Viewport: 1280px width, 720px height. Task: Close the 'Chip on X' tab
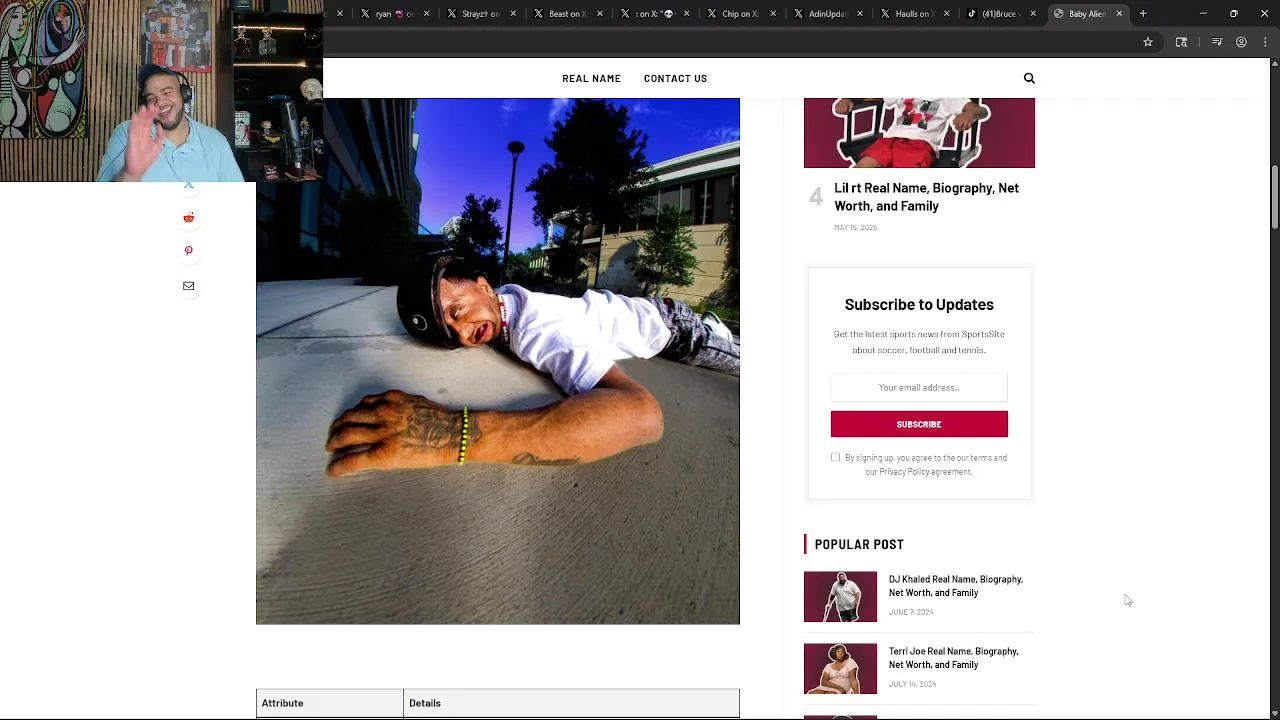click(773, 14)
